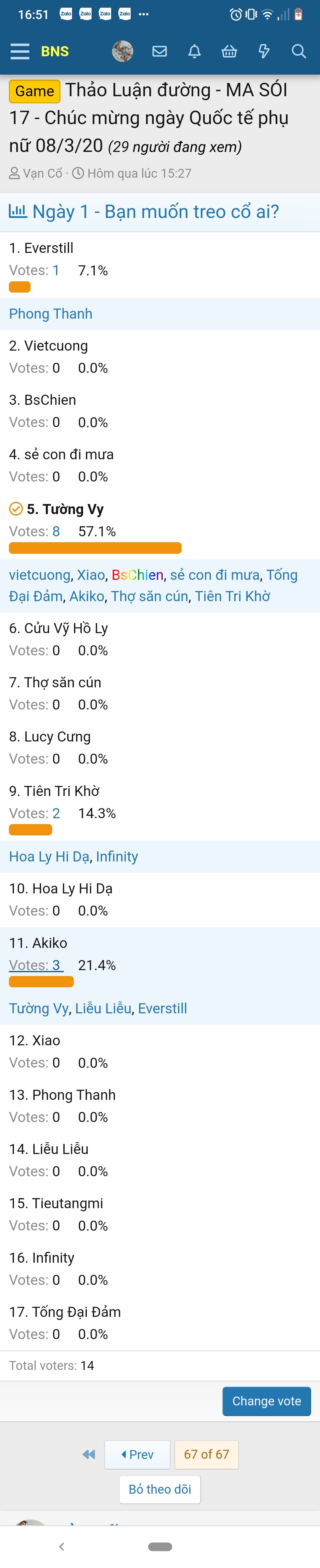The image size is (320, 1568).
Task: Jump to first page double-arrow icon
Action: click(x=89, y=1454)
